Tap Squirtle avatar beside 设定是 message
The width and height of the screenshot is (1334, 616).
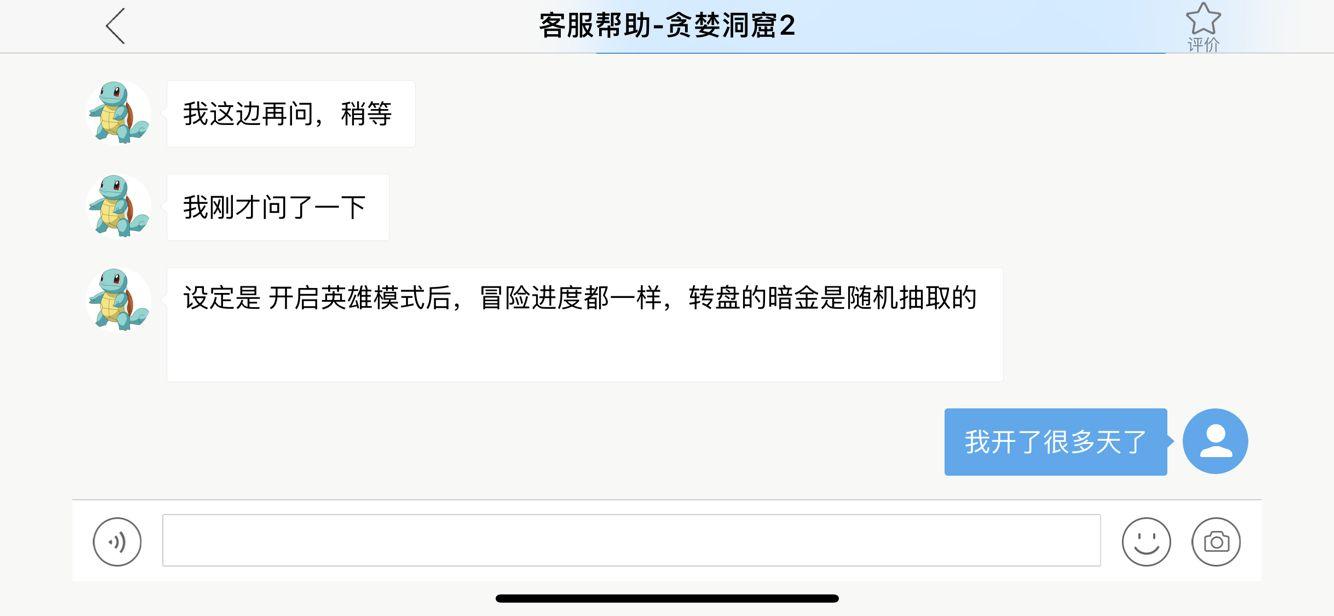[119, 300]
